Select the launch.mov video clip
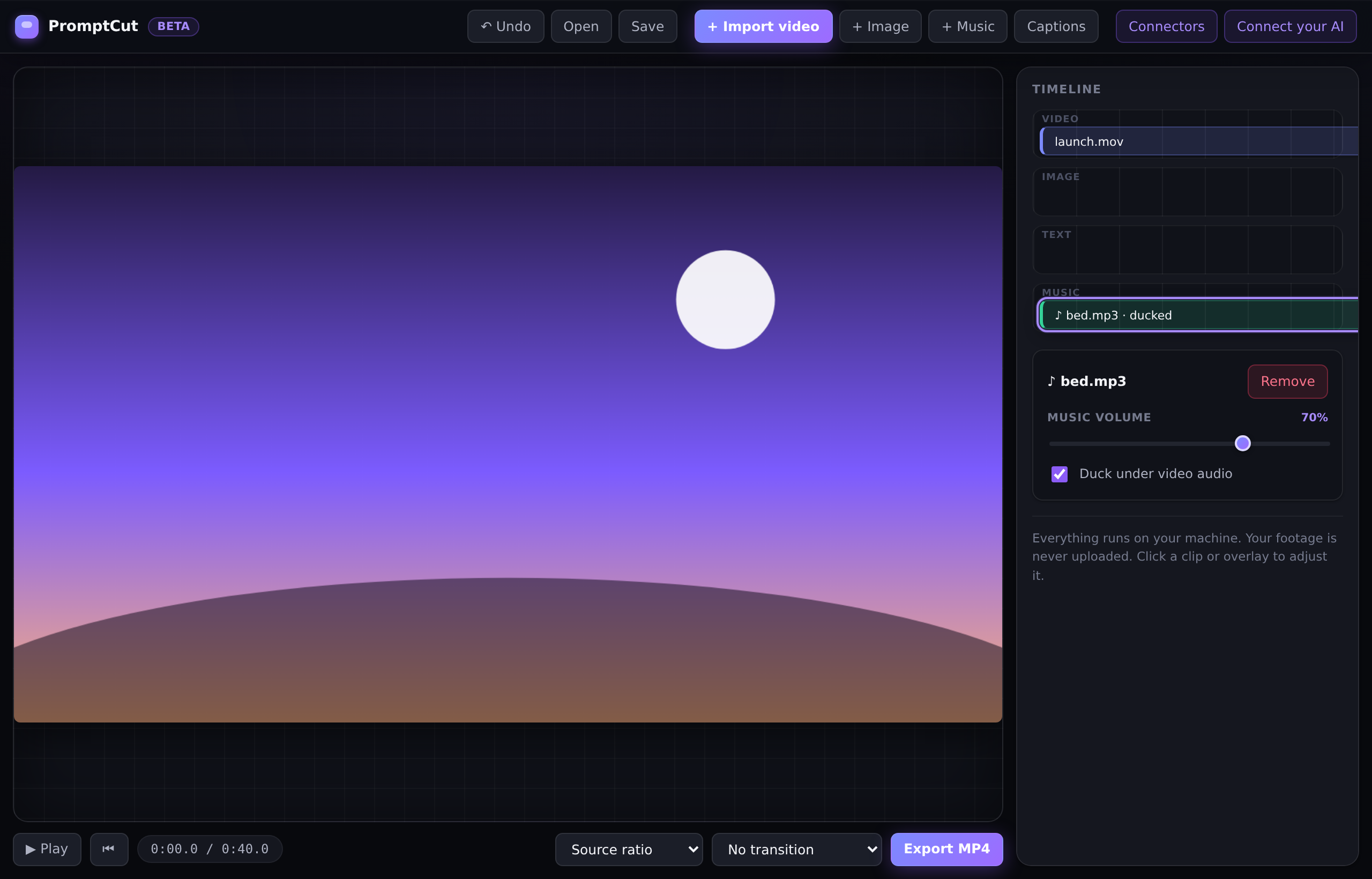 [x=1199, y=141]
